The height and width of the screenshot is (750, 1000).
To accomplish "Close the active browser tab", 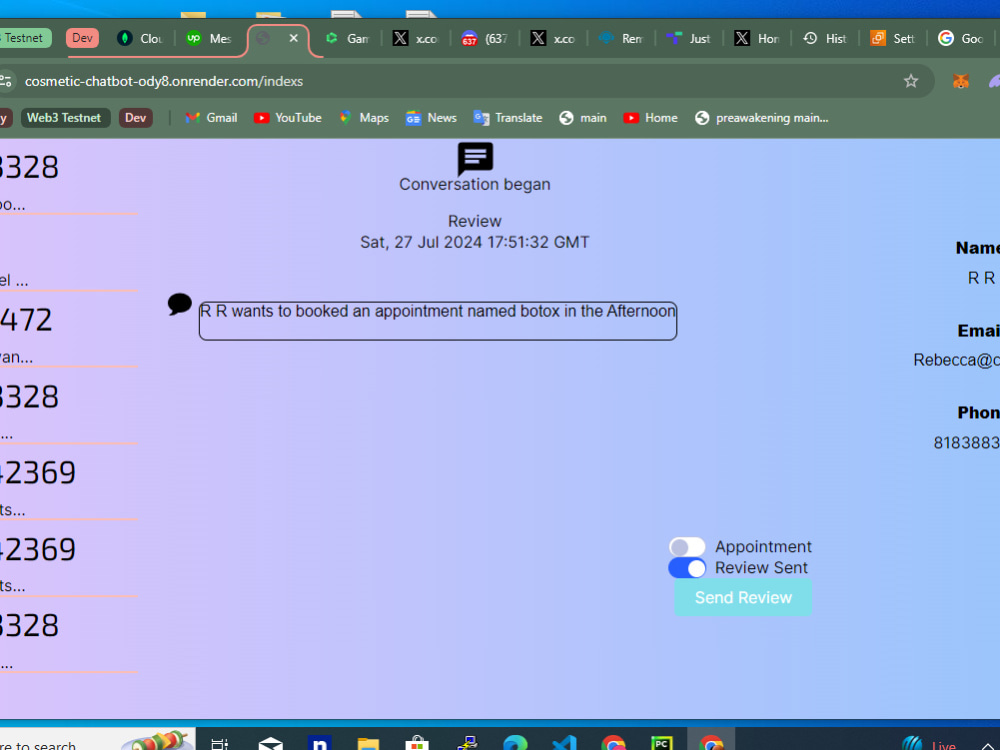I will [293, 38].
